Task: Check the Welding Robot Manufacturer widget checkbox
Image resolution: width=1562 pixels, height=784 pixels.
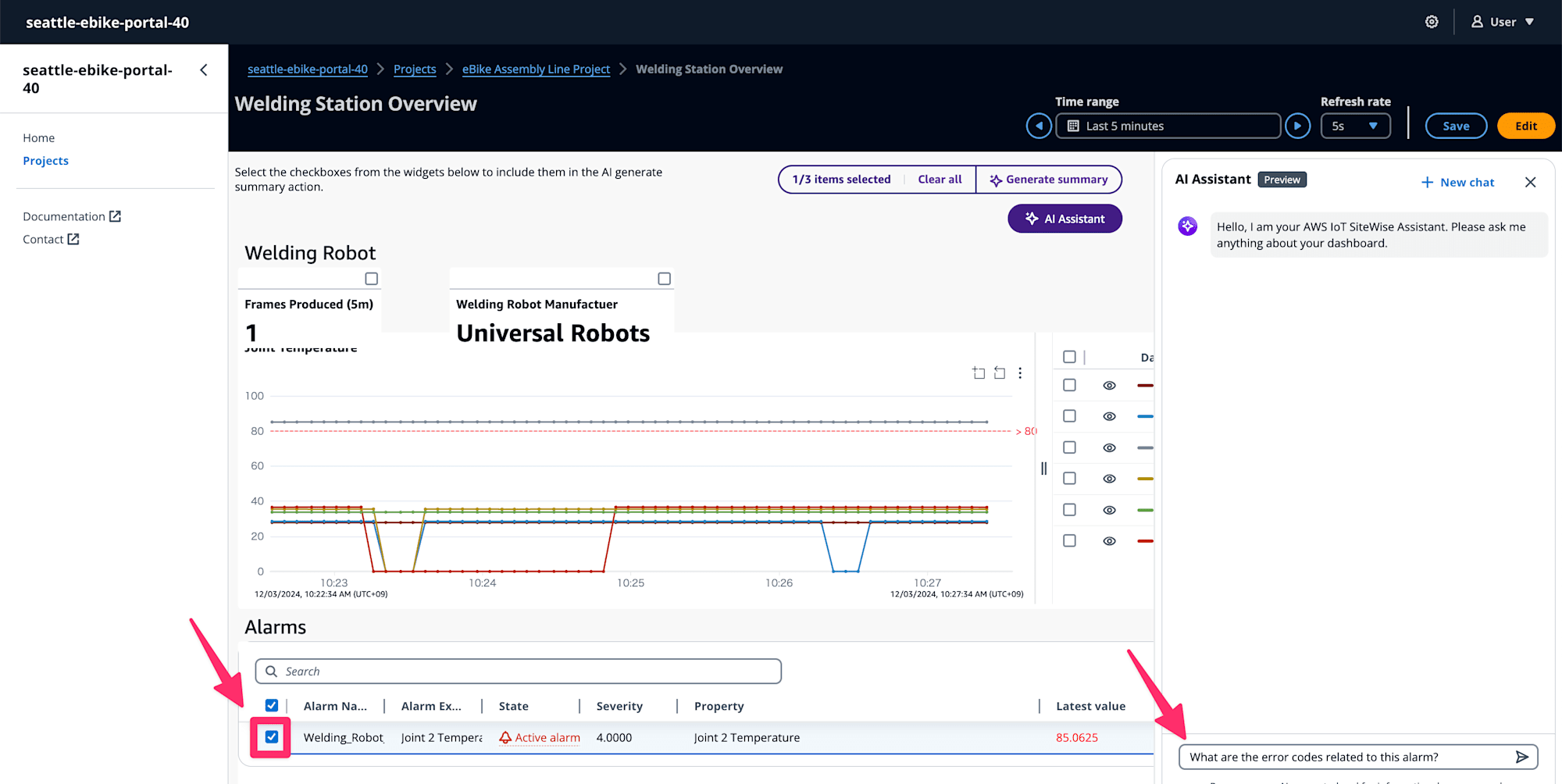Action: pyautogui.click(x=664, y=279)
